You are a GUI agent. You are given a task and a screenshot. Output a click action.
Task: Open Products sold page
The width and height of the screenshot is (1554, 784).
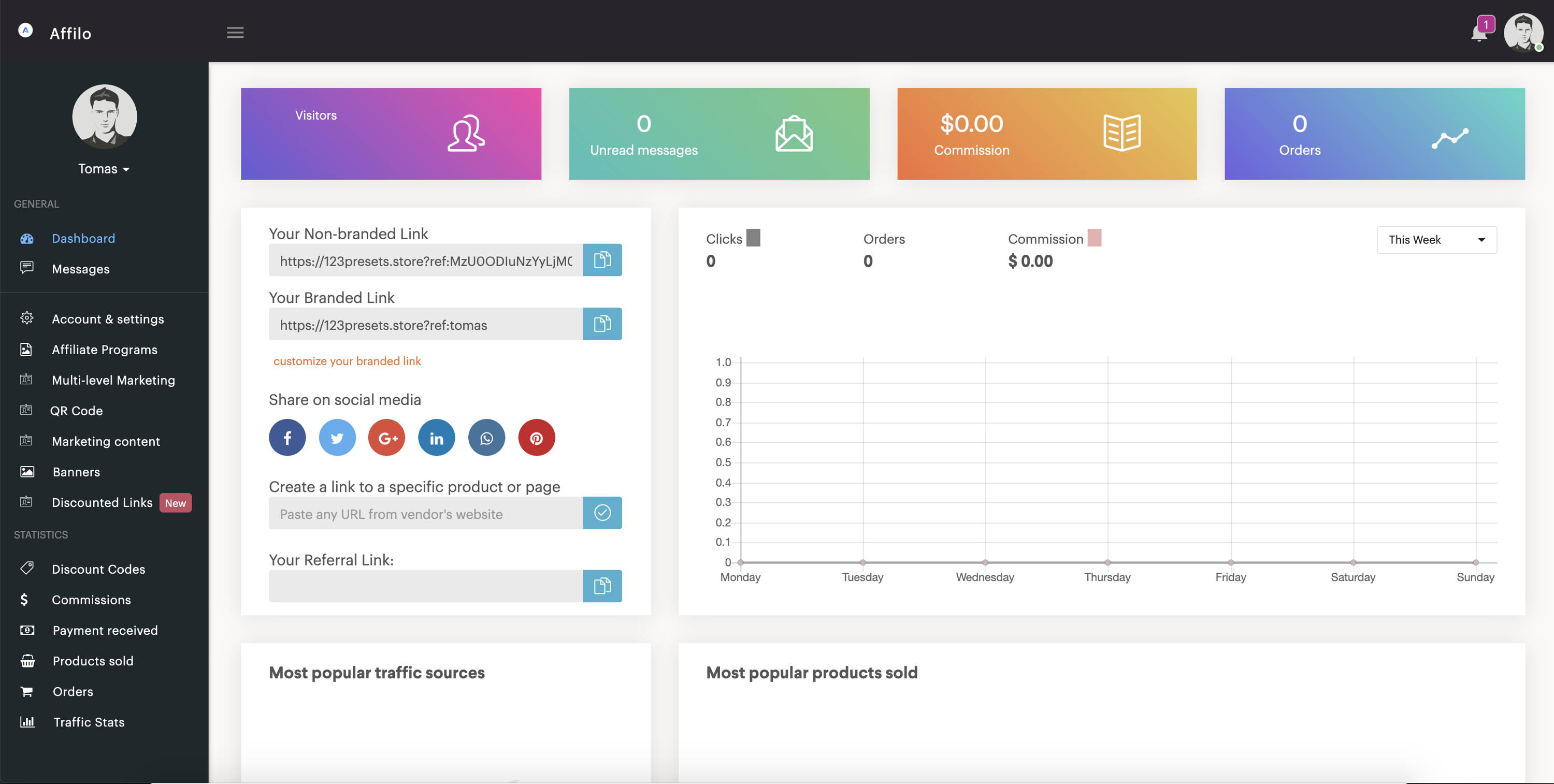pyautogui.click(x=93, y=661)
